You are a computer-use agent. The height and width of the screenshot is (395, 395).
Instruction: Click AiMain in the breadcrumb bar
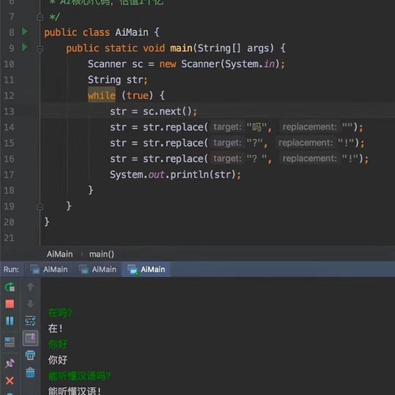click(x=60, y=254)
